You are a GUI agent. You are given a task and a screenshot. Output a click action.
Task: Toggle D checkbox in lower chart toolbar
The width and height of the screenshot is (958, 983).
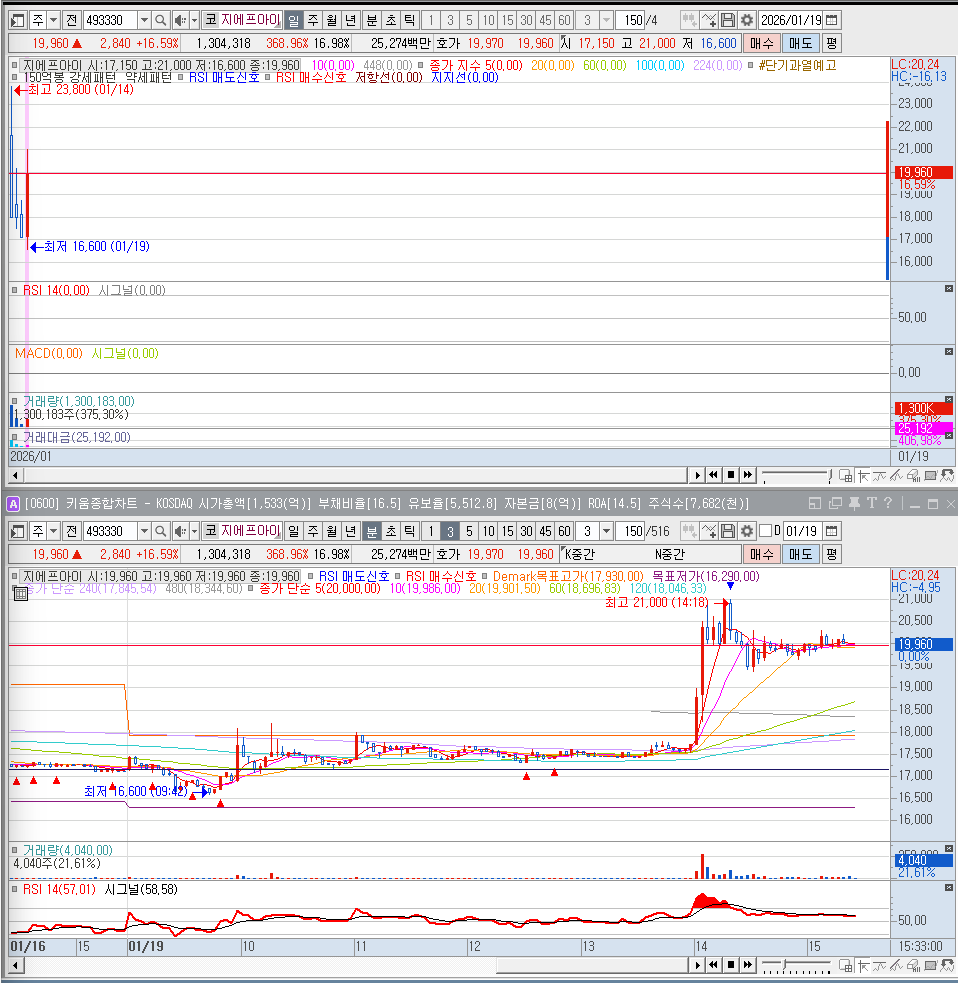765,531
